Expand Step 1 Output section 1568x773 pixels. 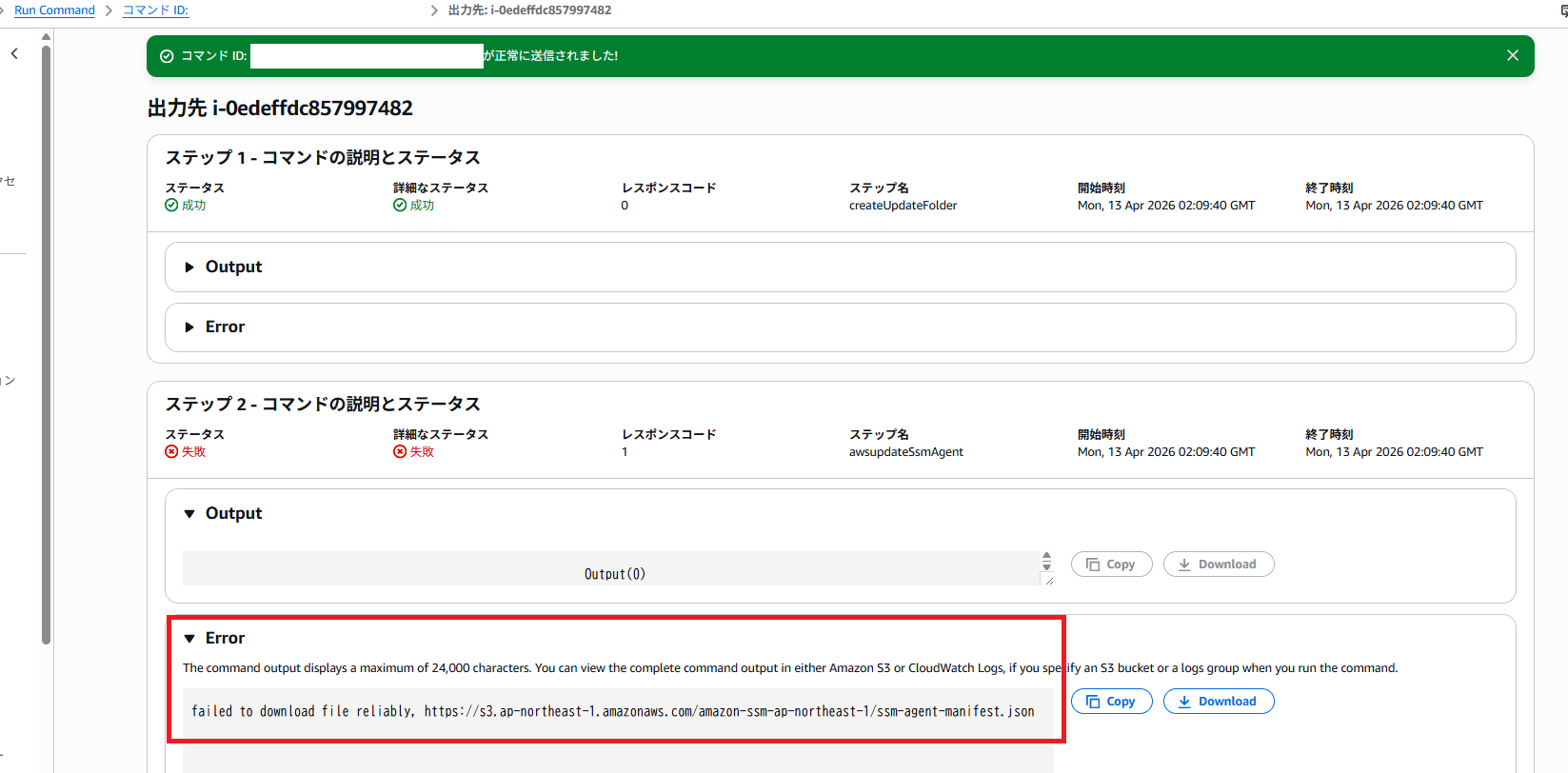click(x=233, y=268)
